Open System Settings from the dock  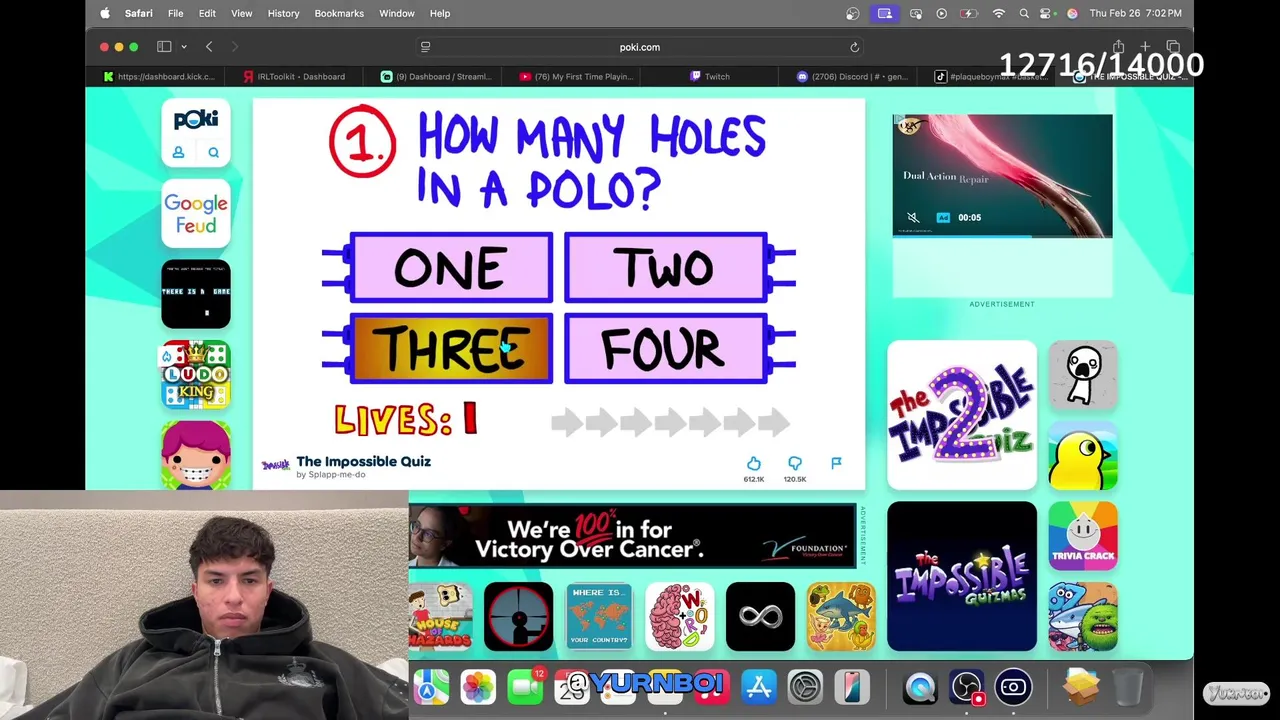805,687
